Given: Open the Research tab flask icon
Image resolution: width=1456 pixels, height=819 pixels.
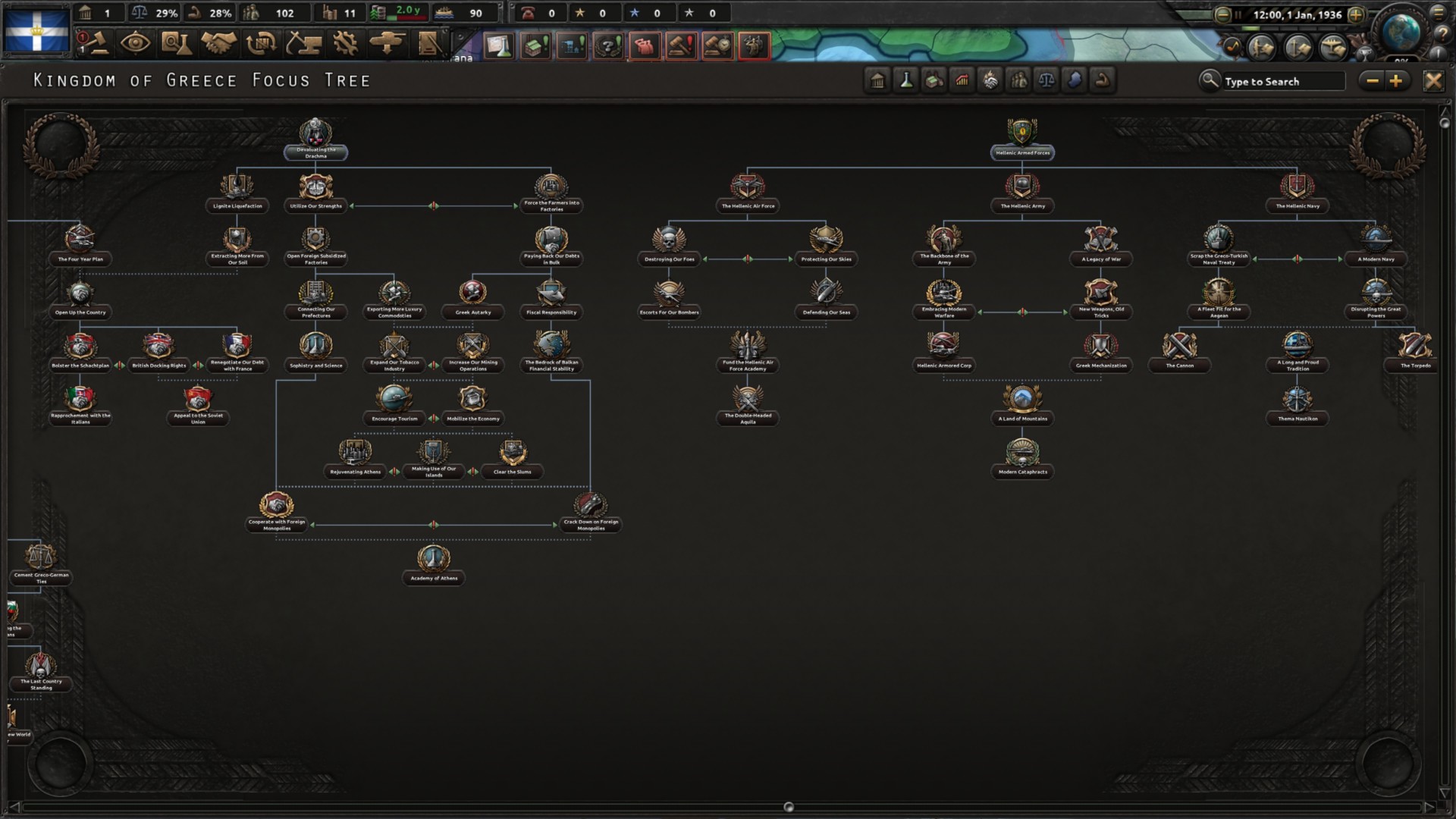Looking at the screenshot, I should 176,43.
